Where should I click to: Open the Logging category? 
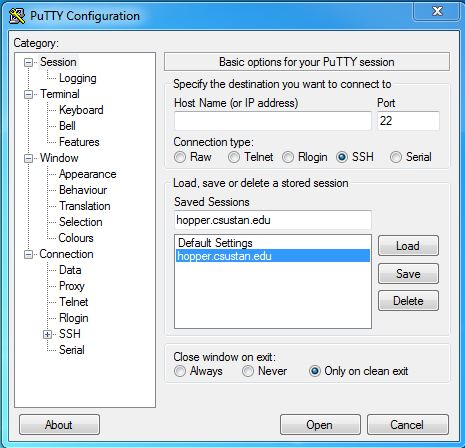[78, 78]
